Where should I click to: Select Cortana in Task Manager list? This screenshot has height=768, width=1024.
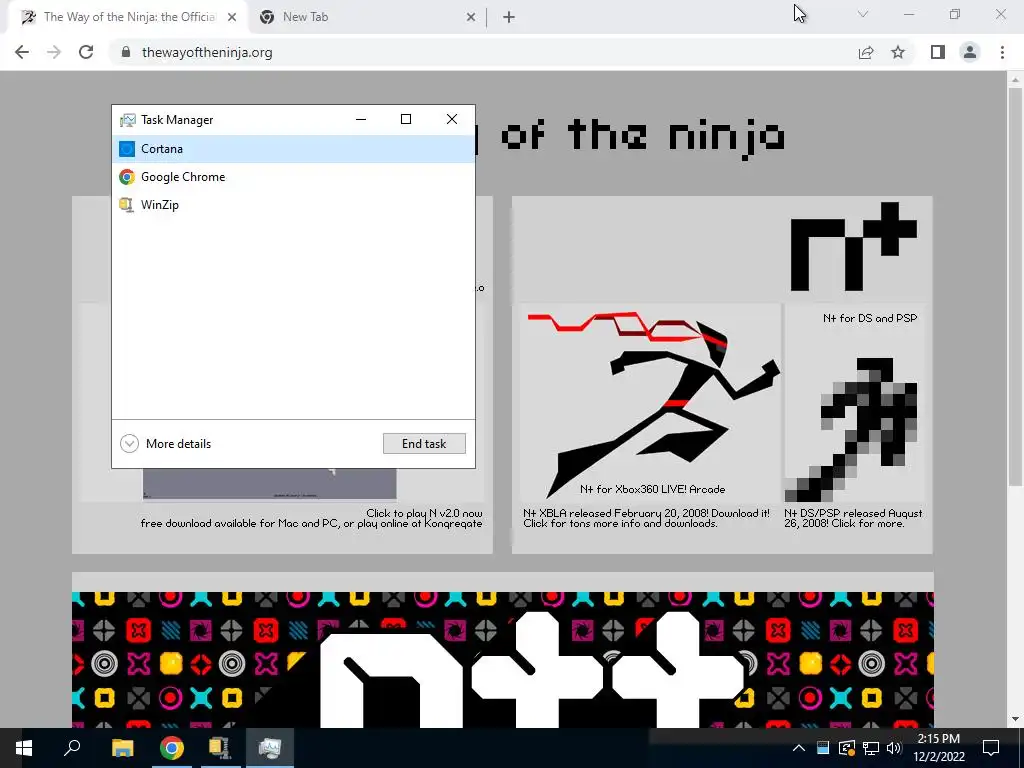coord(293,149)
